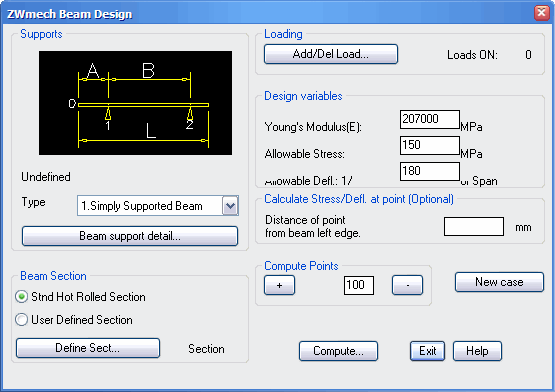The image size is (555, 392).
Task: Run the Compute calculation
Action: pos(338,351)
